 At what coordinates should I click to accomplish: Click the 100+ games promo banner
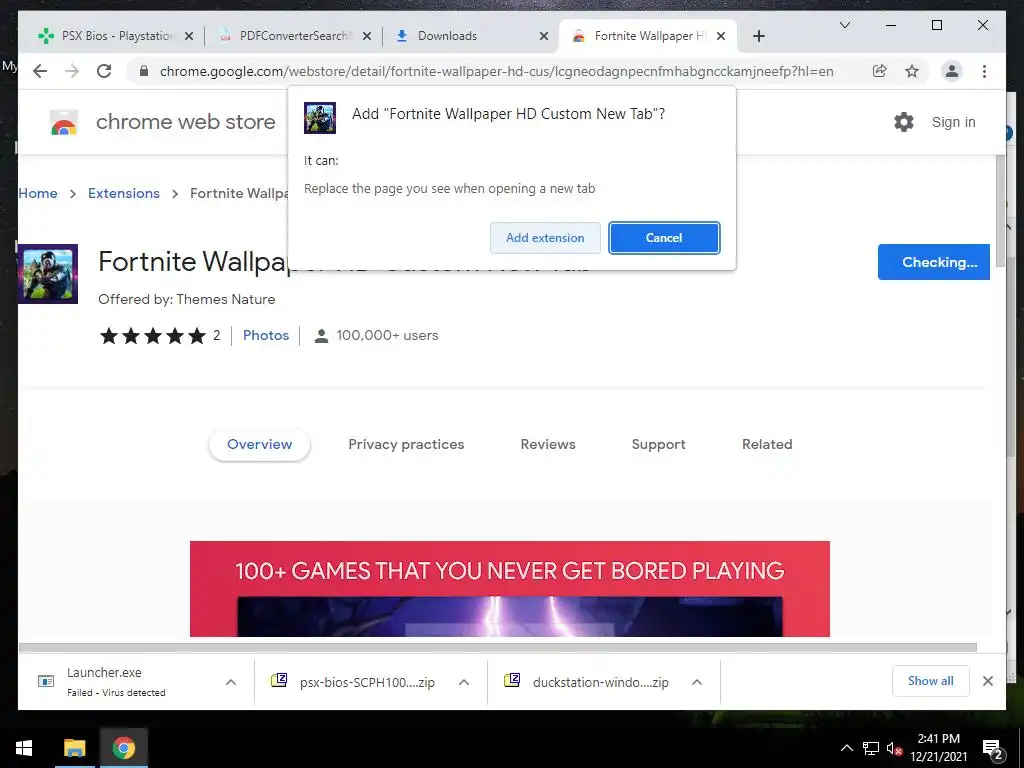509,588
